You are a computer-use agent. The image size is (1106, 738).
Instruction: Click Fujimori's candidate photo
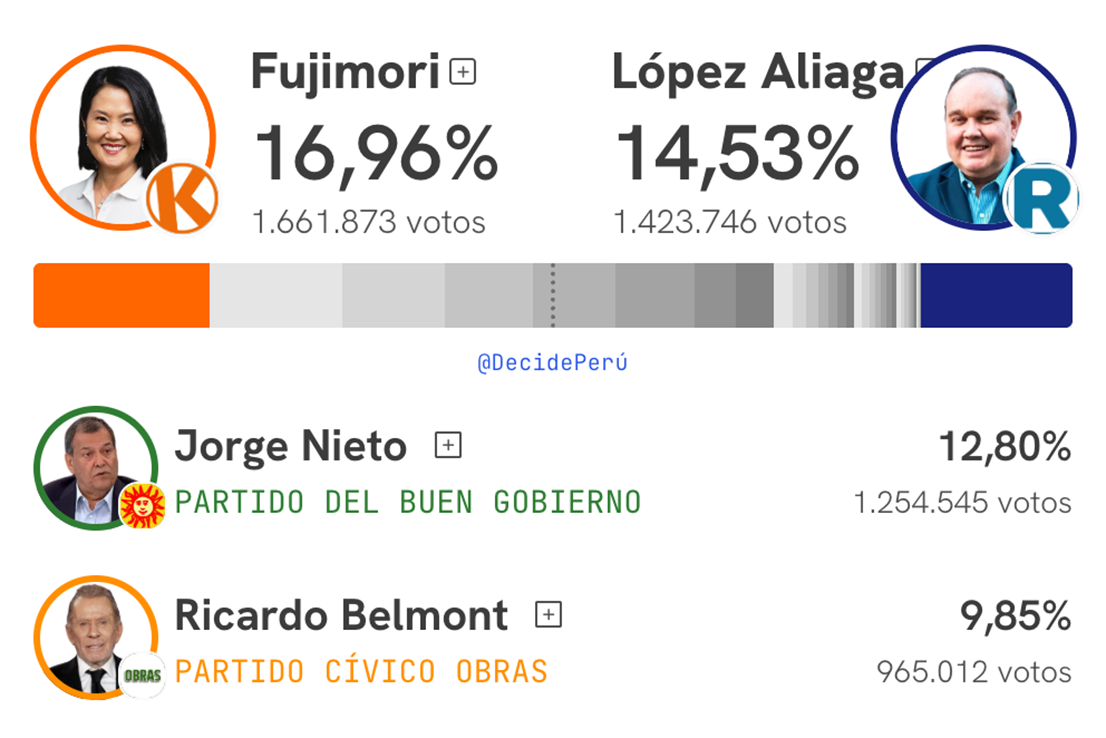pyautogui.click(x=115, y=135)
